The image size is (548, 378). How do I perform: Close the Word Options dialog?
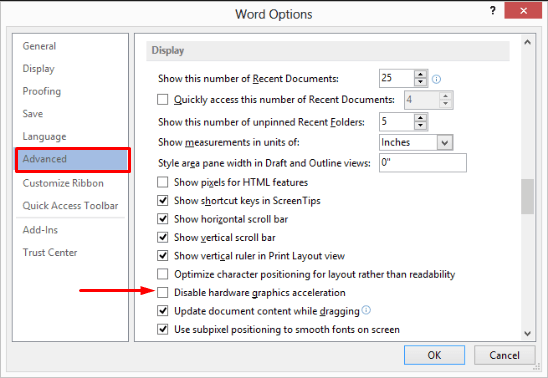pos(523,10)
